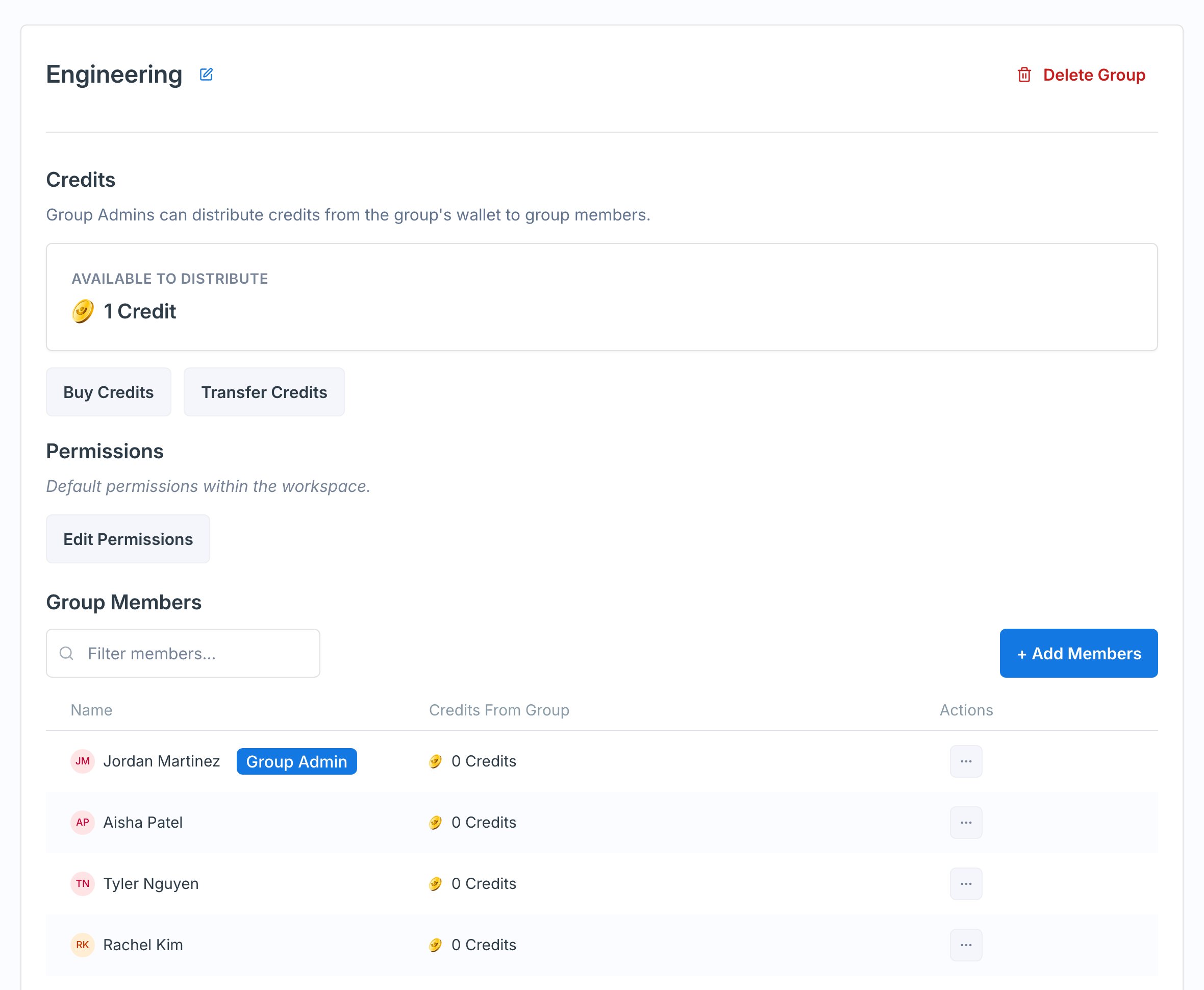Click the Engineering group title
The image size is (1204, 990).
tap(114, 75)
